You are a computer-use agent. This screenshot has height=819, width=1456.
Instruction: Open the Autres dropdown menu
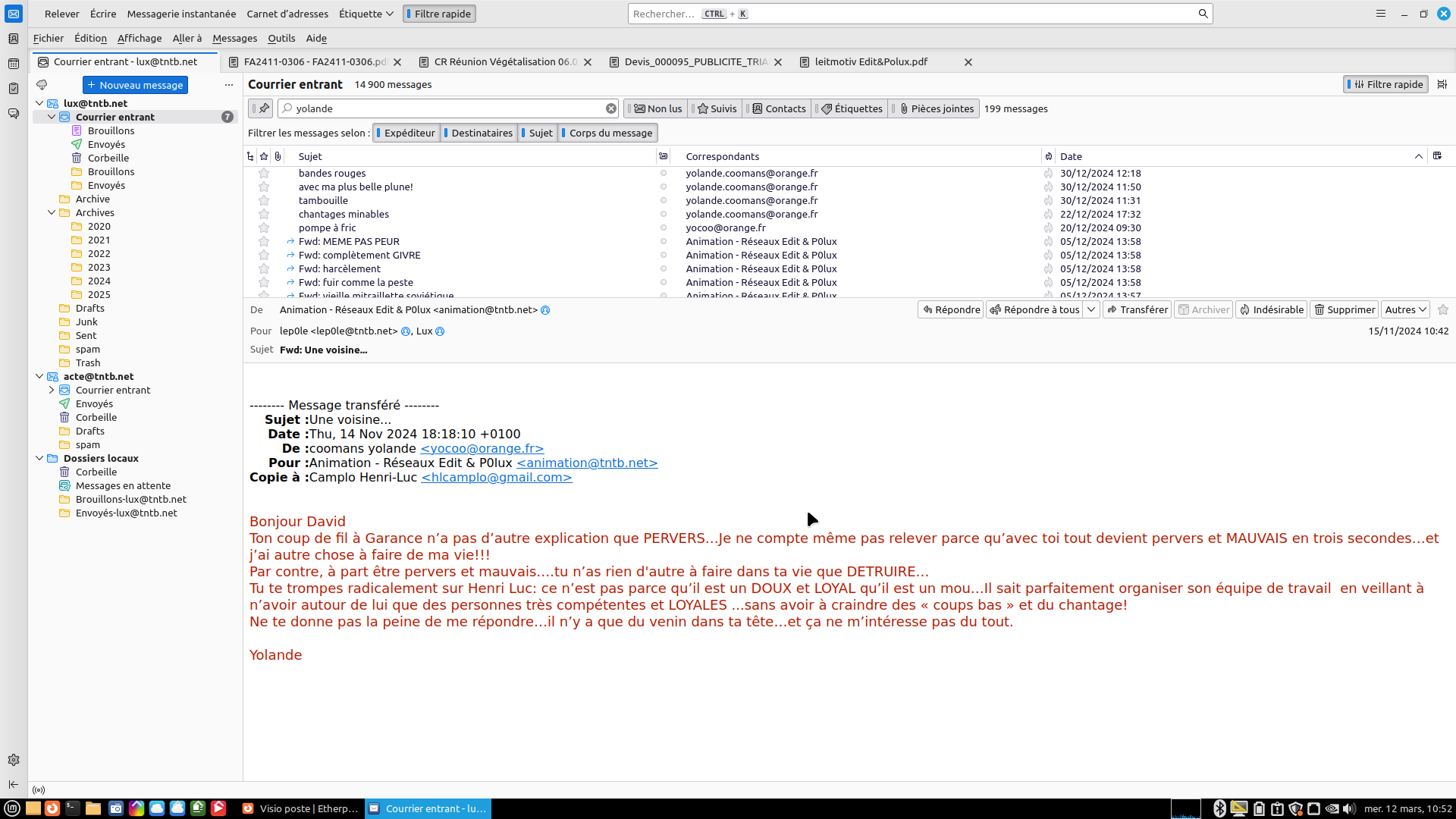[1405, 309]
